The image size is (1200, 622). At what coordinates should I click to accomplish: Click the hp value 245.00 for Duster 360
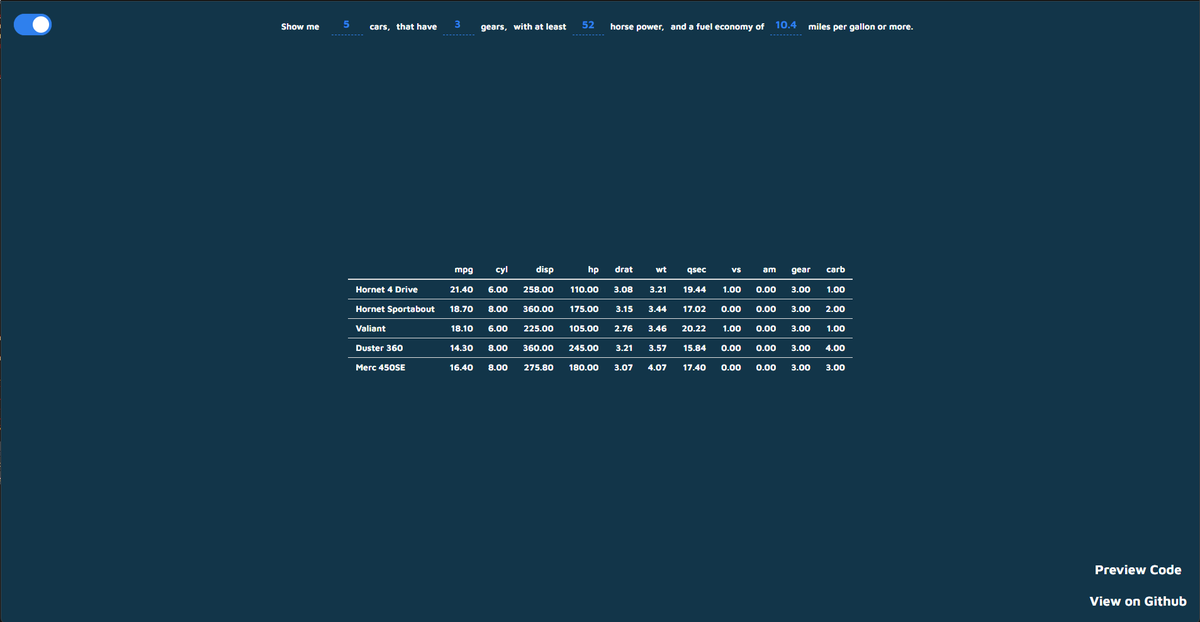584,348
